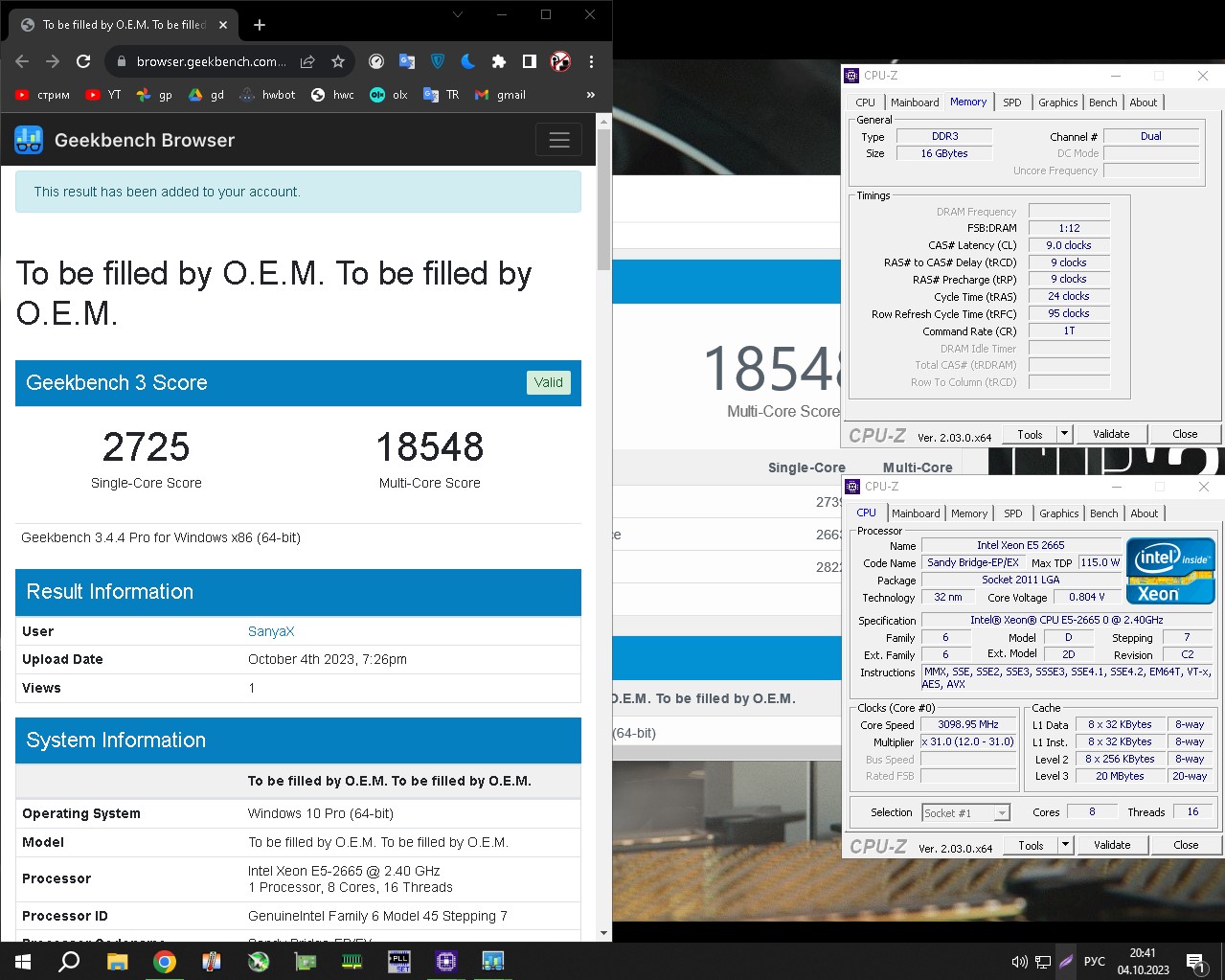The width and height of the screenshot is (1225, 980).
Task: Open the Socket #1 selection dropdown
Action: (965, 812)
